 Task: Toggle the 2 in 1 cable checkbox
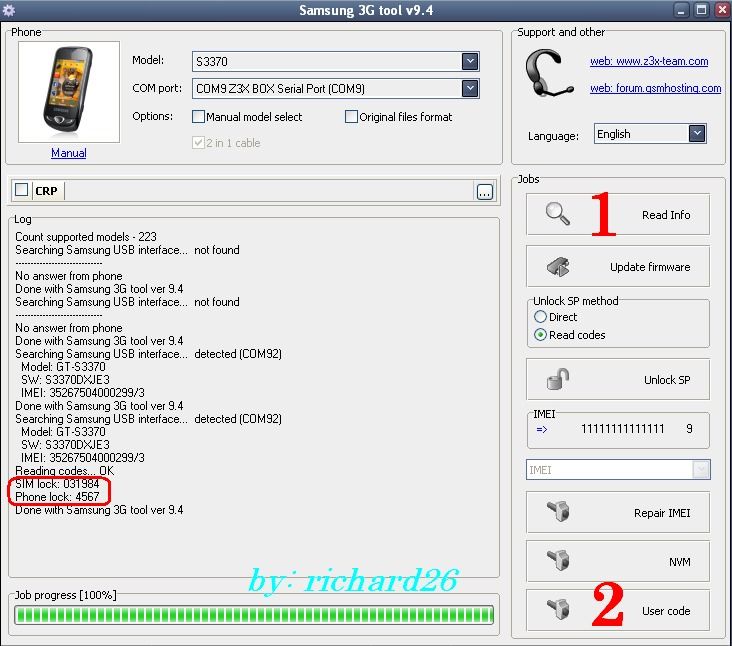pyautogui.click(x=198, y=142)
